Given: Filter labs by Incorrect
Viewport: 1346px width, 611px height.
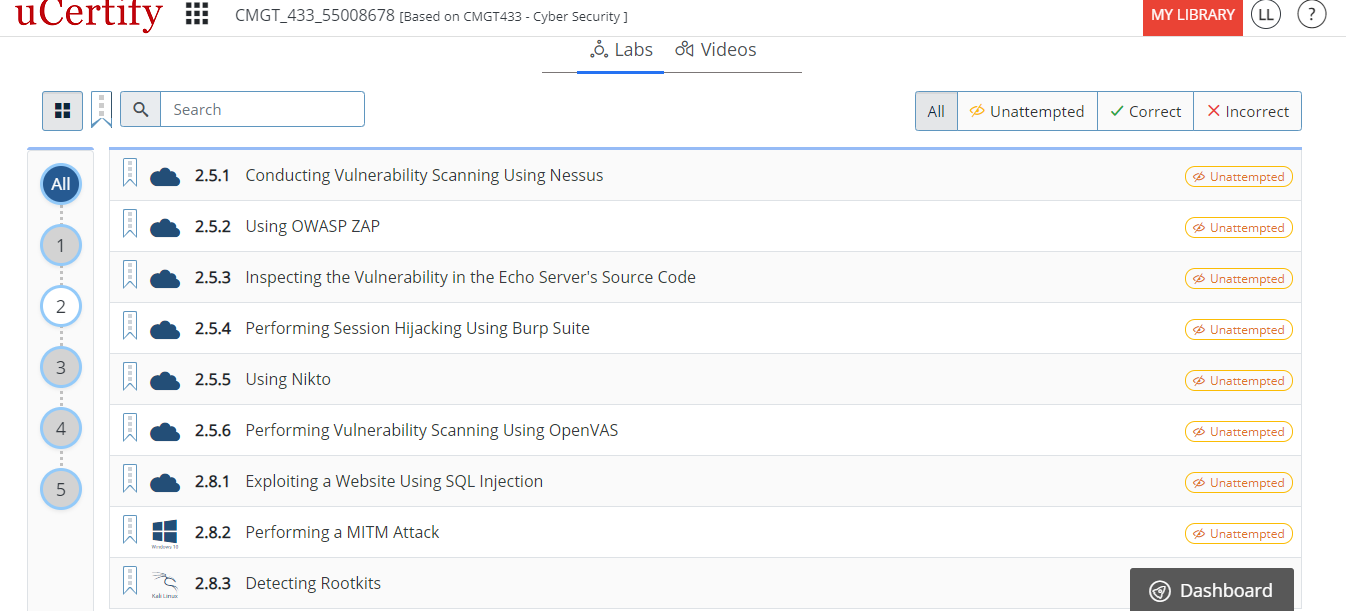Looking at the screenshot, I should click(x=1247, y=111).
